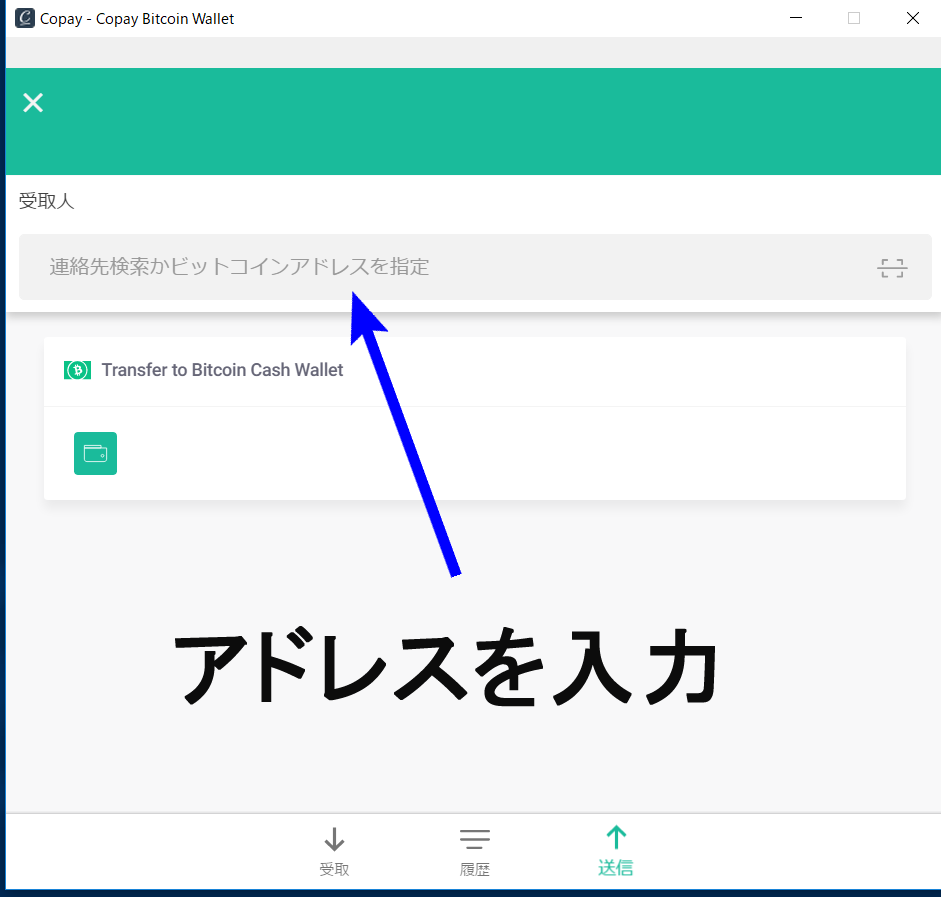Click the up-arrow 送信 send icon
Viewport: 941px width, 897px height.
coord(616,838)
